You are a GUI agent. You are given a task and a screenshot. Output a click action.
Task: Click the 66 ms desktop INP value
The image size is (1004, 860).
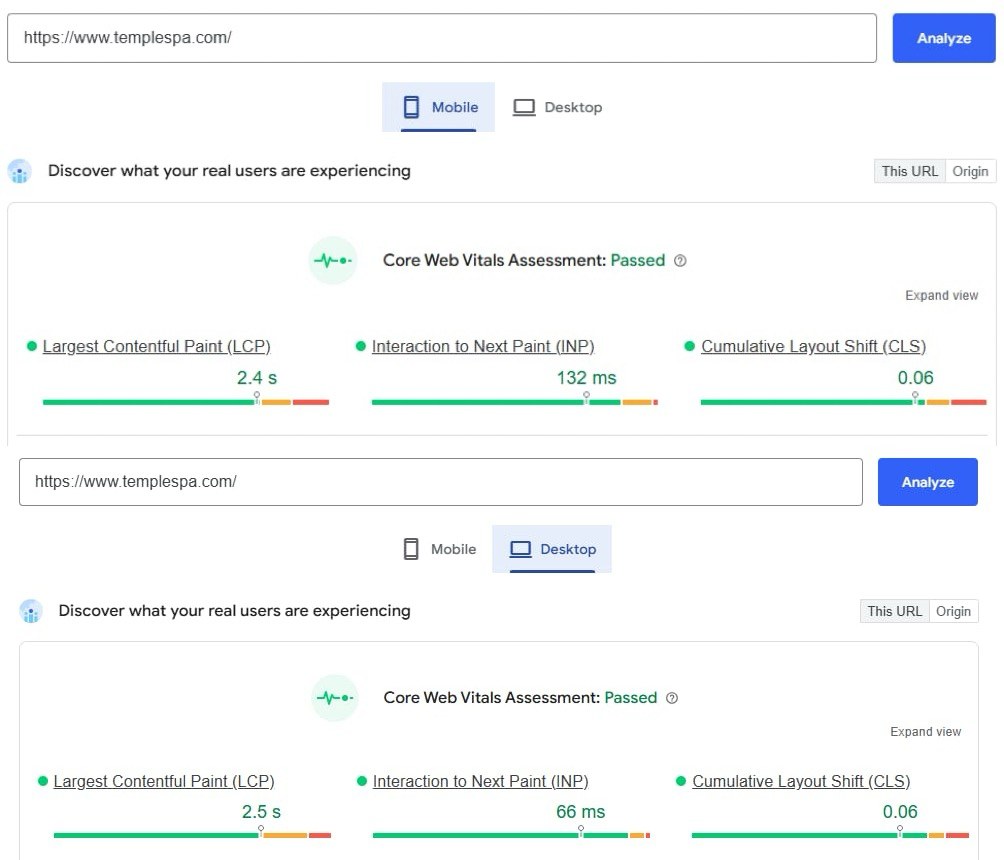point(580,812)
